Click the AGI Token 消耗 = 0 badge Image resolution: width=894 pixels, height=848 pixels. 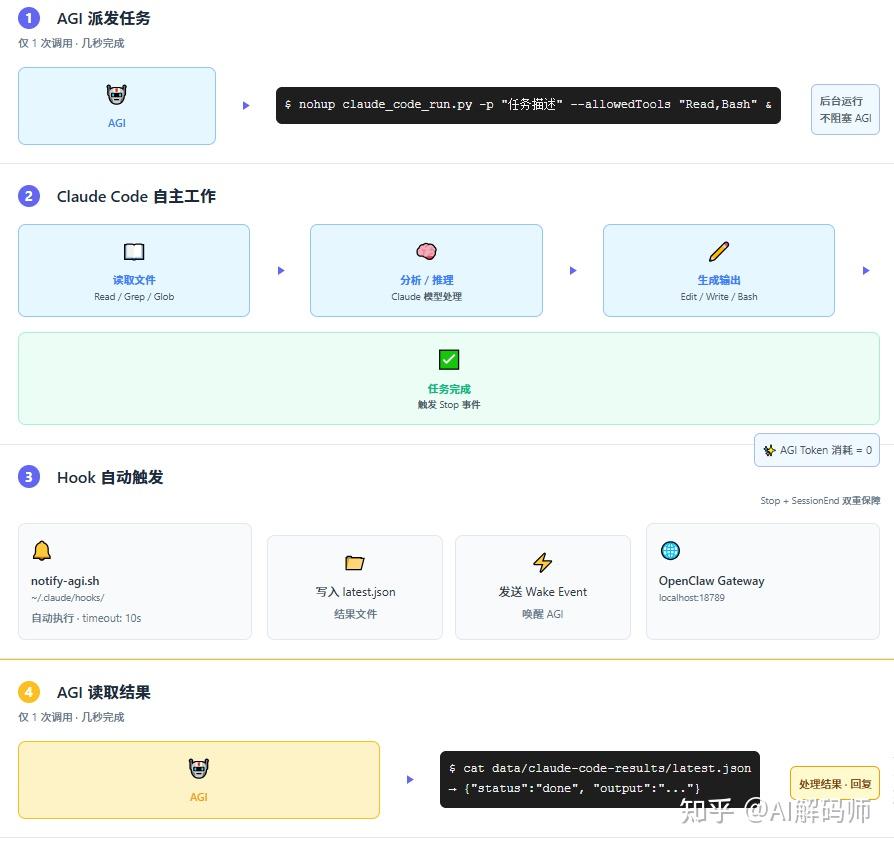(x=816, y=450)
